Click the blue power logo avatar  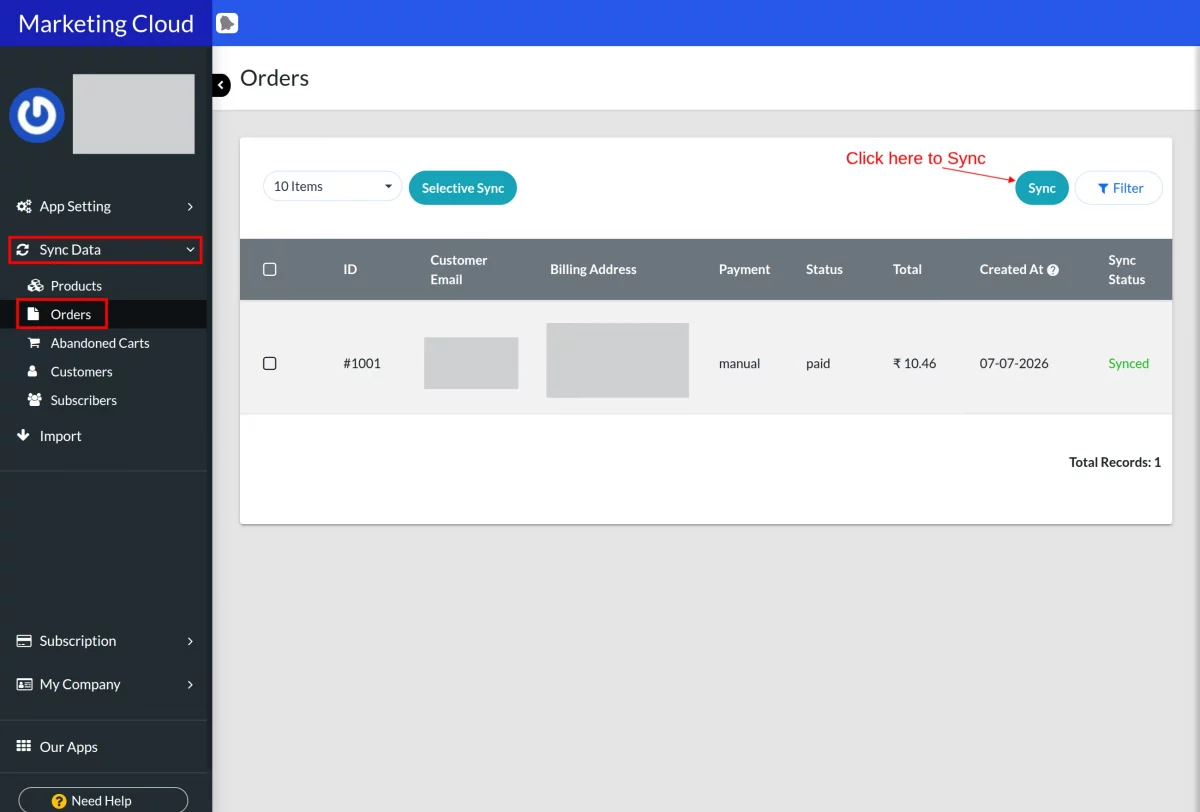point(37,115)
